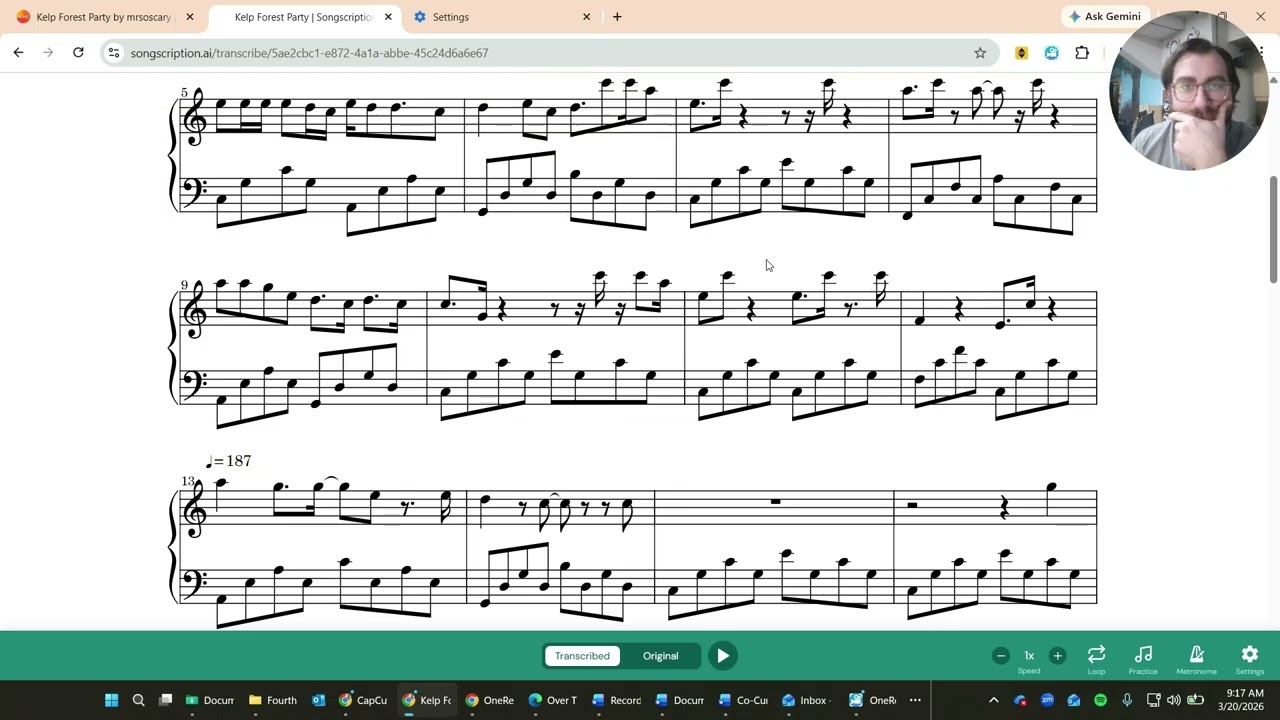
Task: Click measure number 5 in the score
Action: pyautogui.click(x=184, y=92)
